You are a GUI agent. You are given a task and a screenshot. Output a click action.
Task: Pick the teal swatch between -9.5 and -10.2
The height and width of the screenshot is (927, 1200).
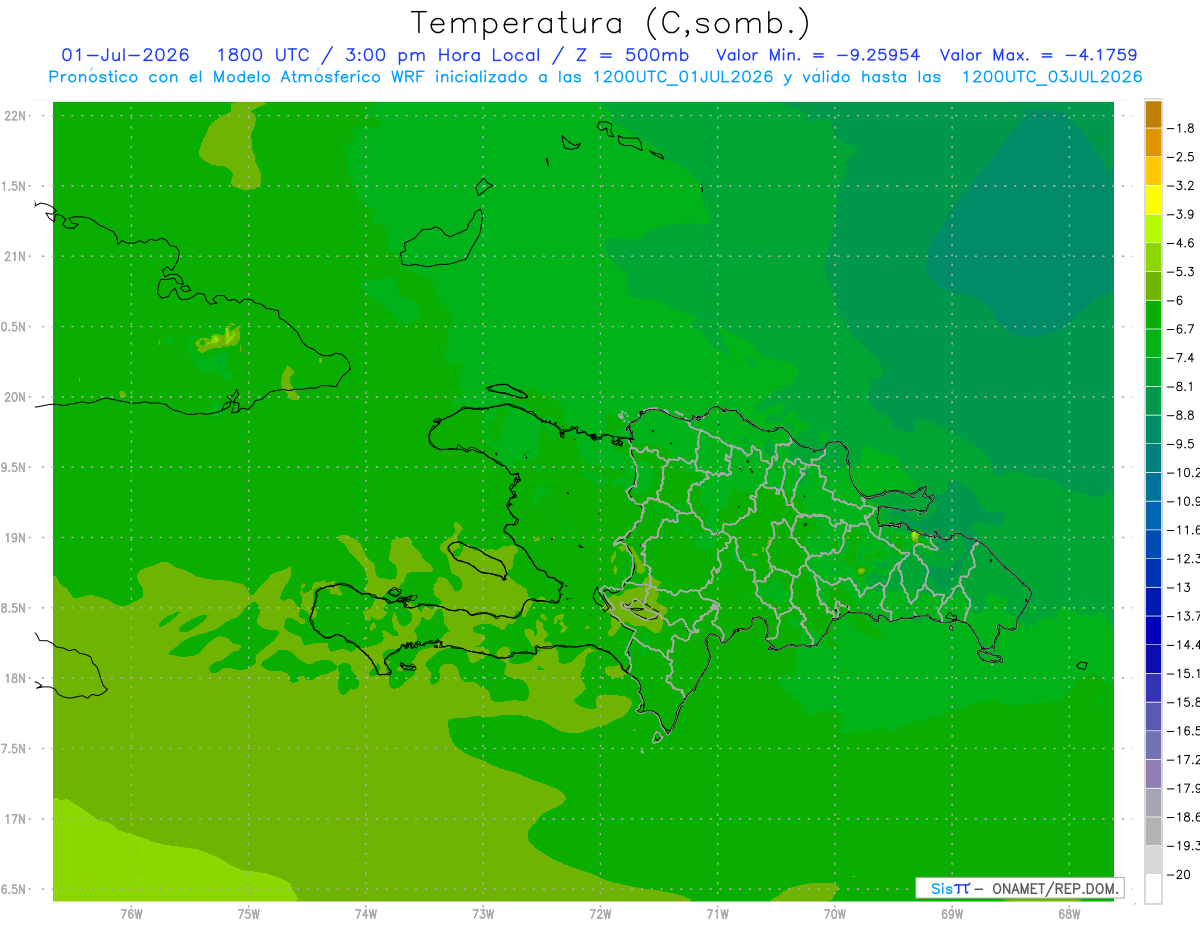pos(1153,458)
